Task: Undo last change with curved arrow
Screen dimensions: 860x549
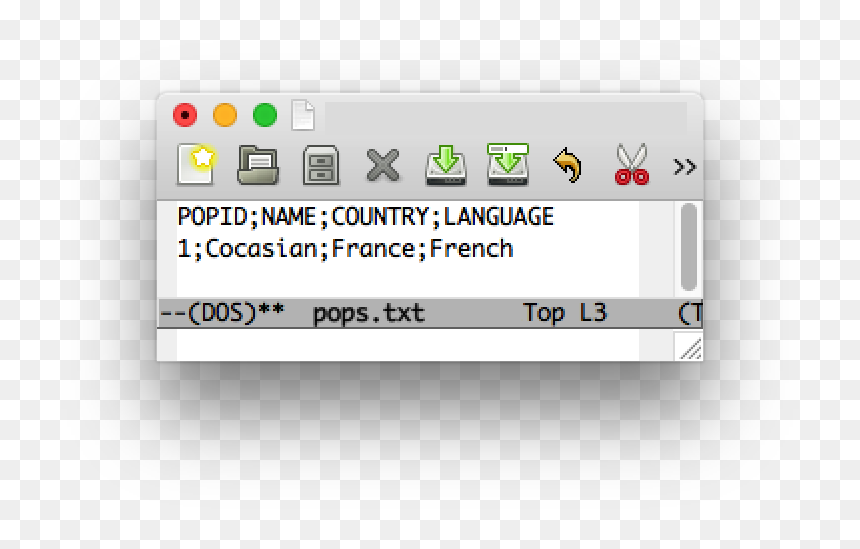Action: click(x=568, y=165)
